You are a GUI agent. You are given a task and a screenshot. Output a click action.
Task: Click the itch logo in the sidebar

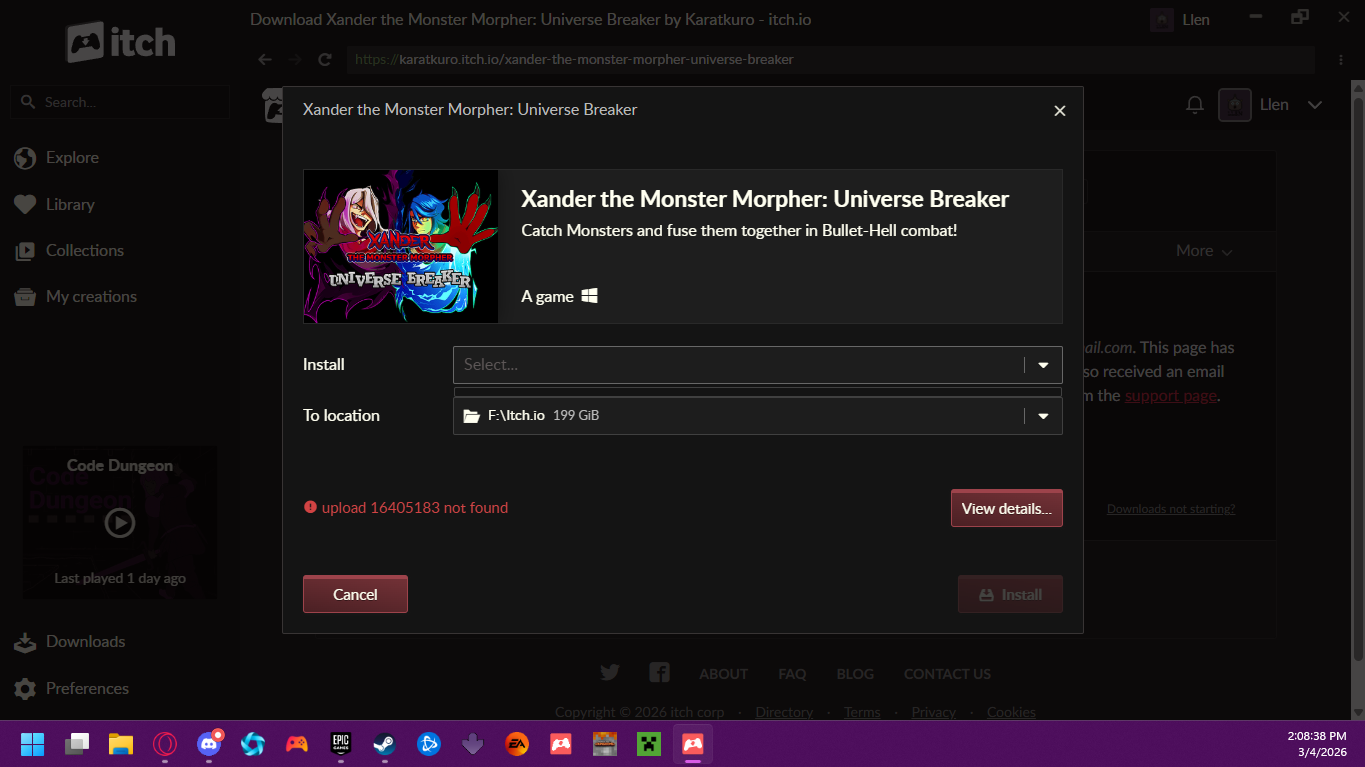(x=121, y=42)
